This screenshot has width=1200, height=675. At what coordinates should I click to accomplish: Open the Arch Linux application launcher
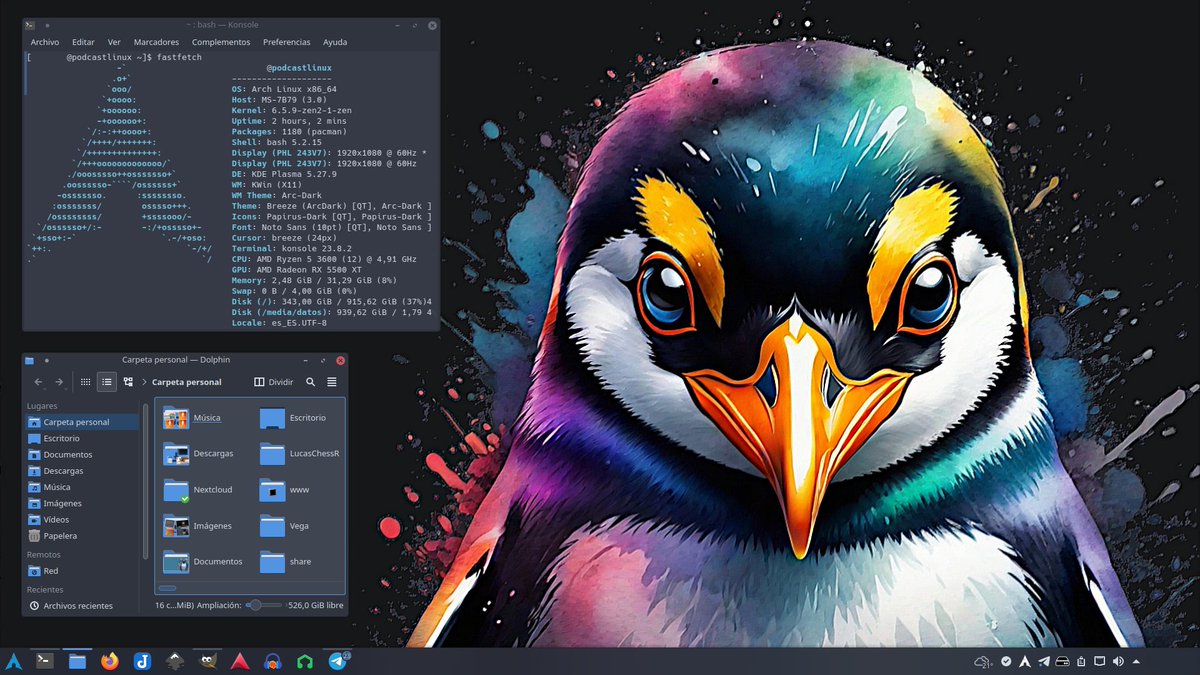coord(14,660)
